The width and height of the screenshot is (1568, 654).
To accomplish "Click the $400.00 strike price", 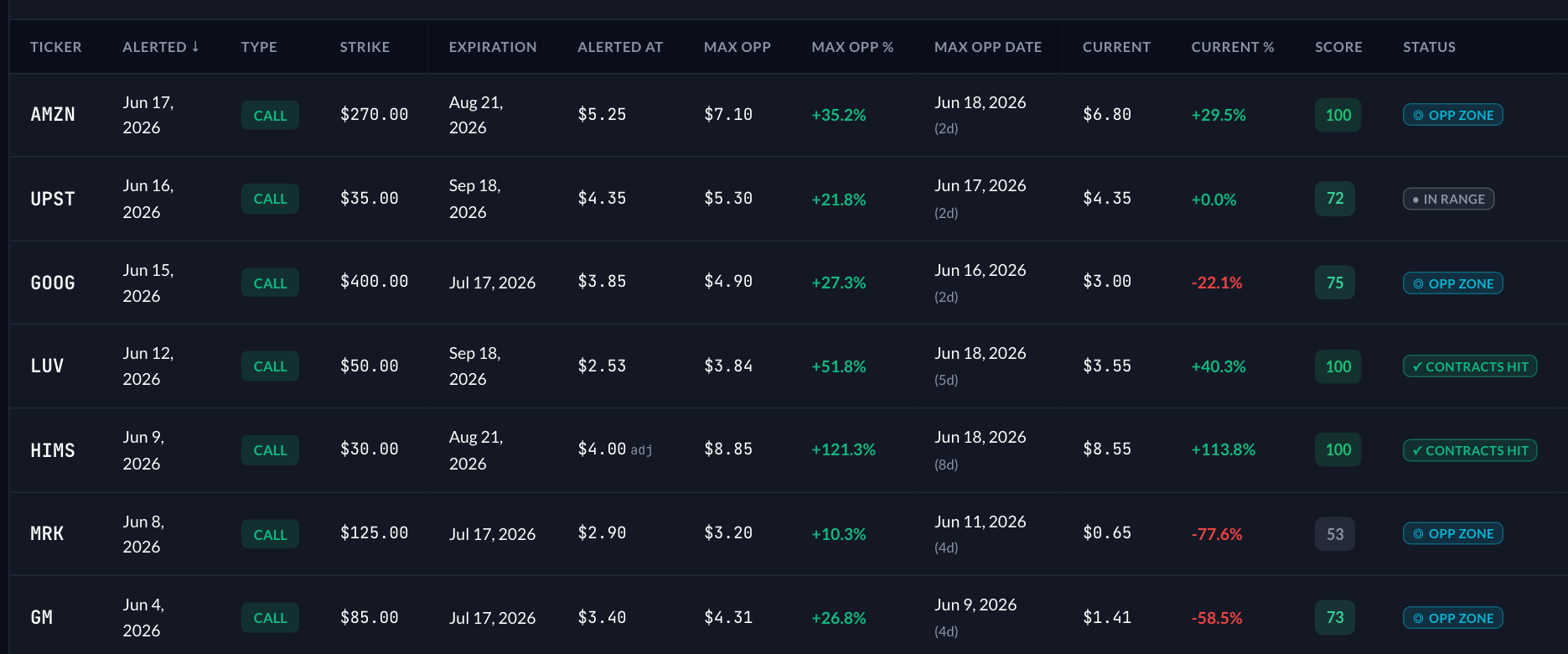I will [374, 283].
